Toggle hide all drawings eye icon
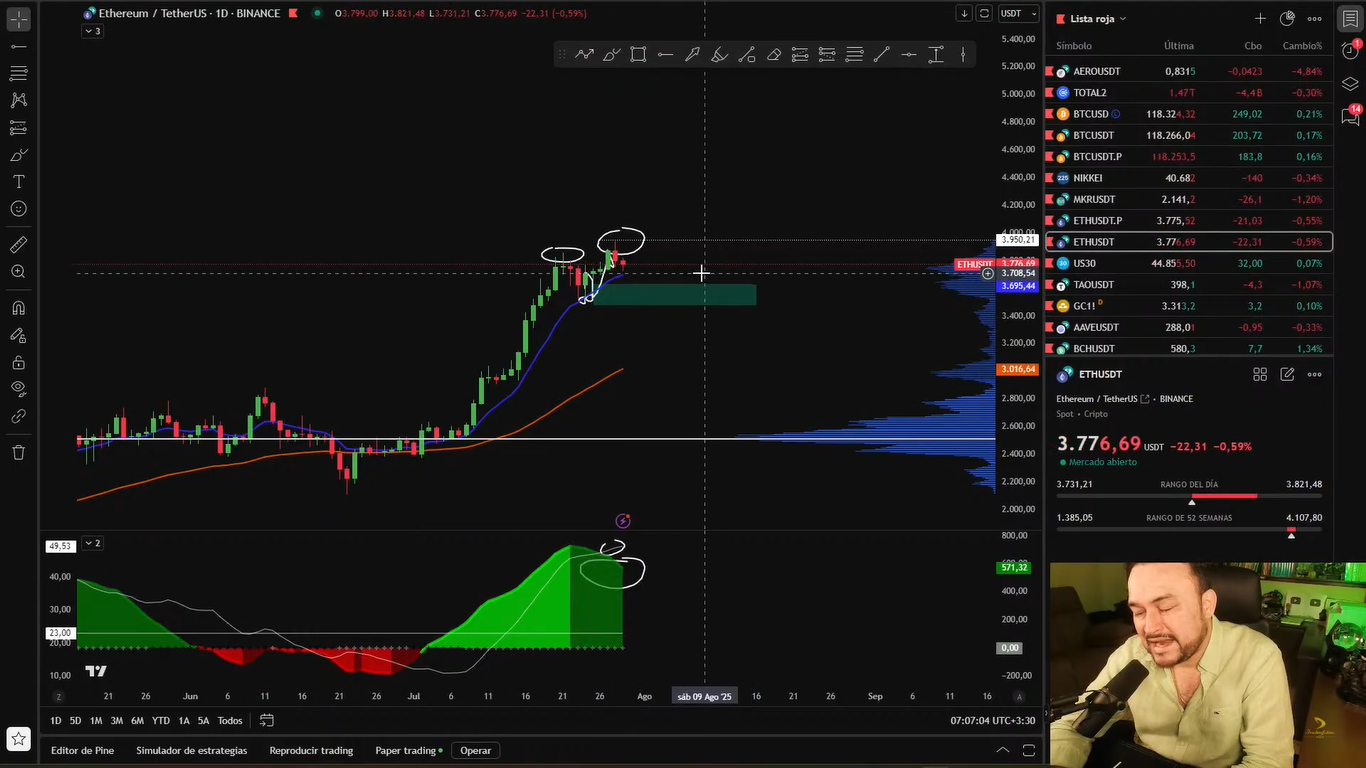Viewport: 1366px width, 768px height. point(18,388)
